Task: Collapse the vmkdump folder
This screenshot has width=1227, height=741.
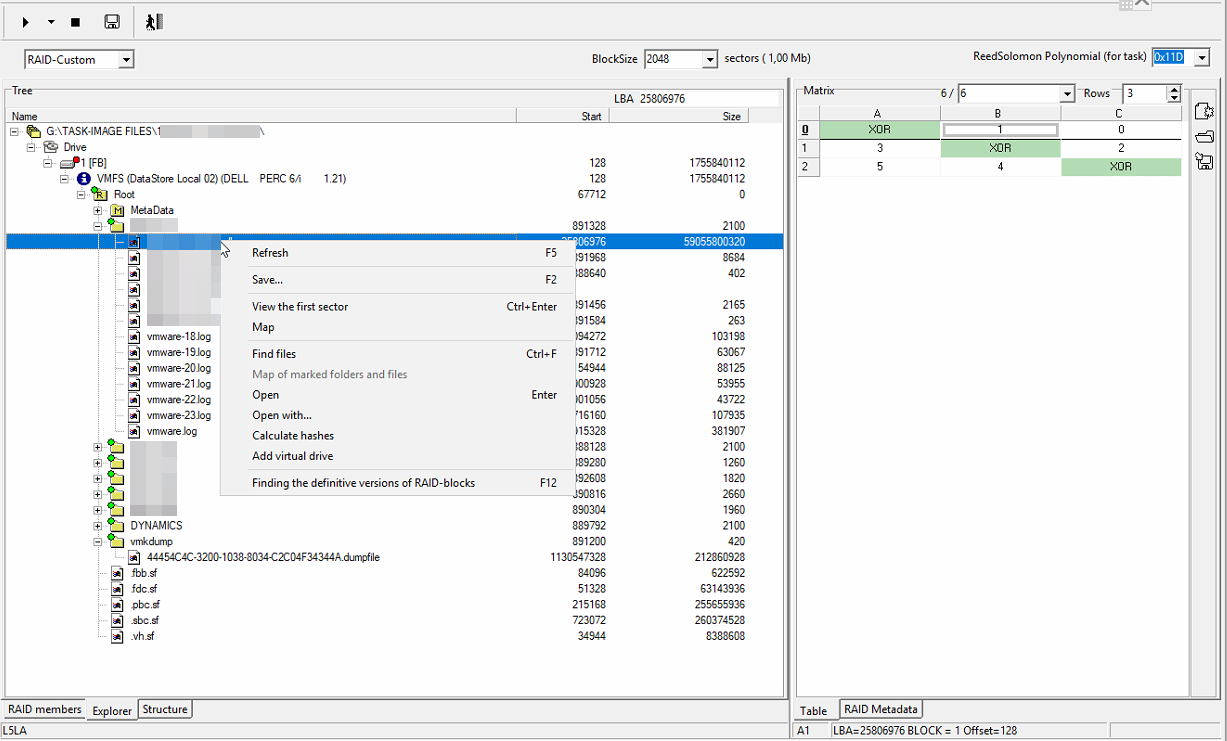Action: 98,541
